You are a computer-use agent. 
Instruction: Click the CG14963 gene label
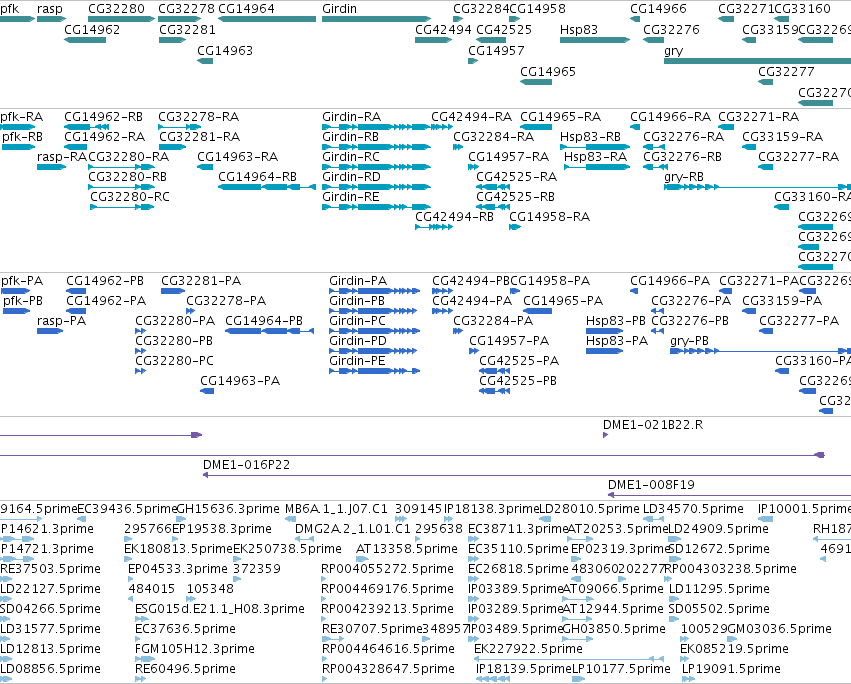coord(225,51)
